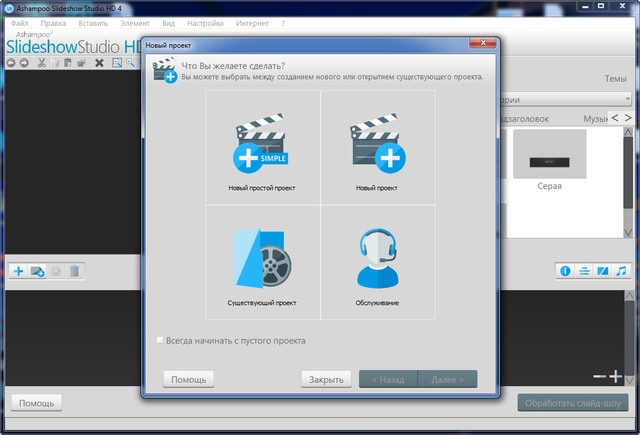Screen dimensions: 640x435
Task: Click the text lines subtitle icon
Action: click(x=584, y=271)
